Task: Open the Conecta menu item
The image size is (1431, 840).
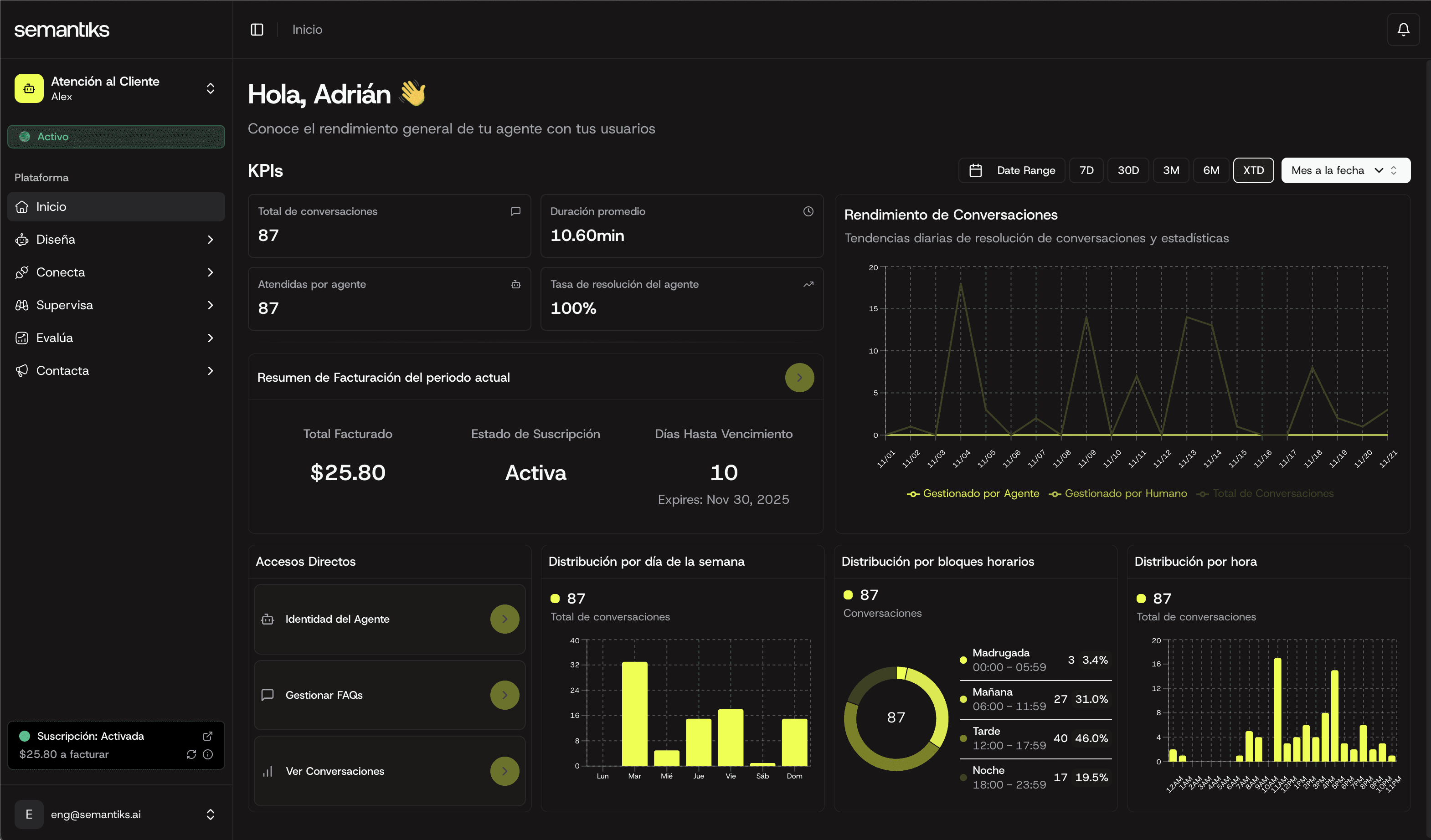Action: click(116, 272)
